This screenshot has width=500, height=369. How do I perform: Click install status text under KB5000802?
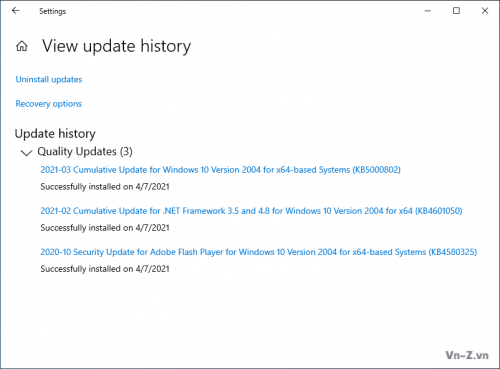pyautogui.click(x=105, y=187)
